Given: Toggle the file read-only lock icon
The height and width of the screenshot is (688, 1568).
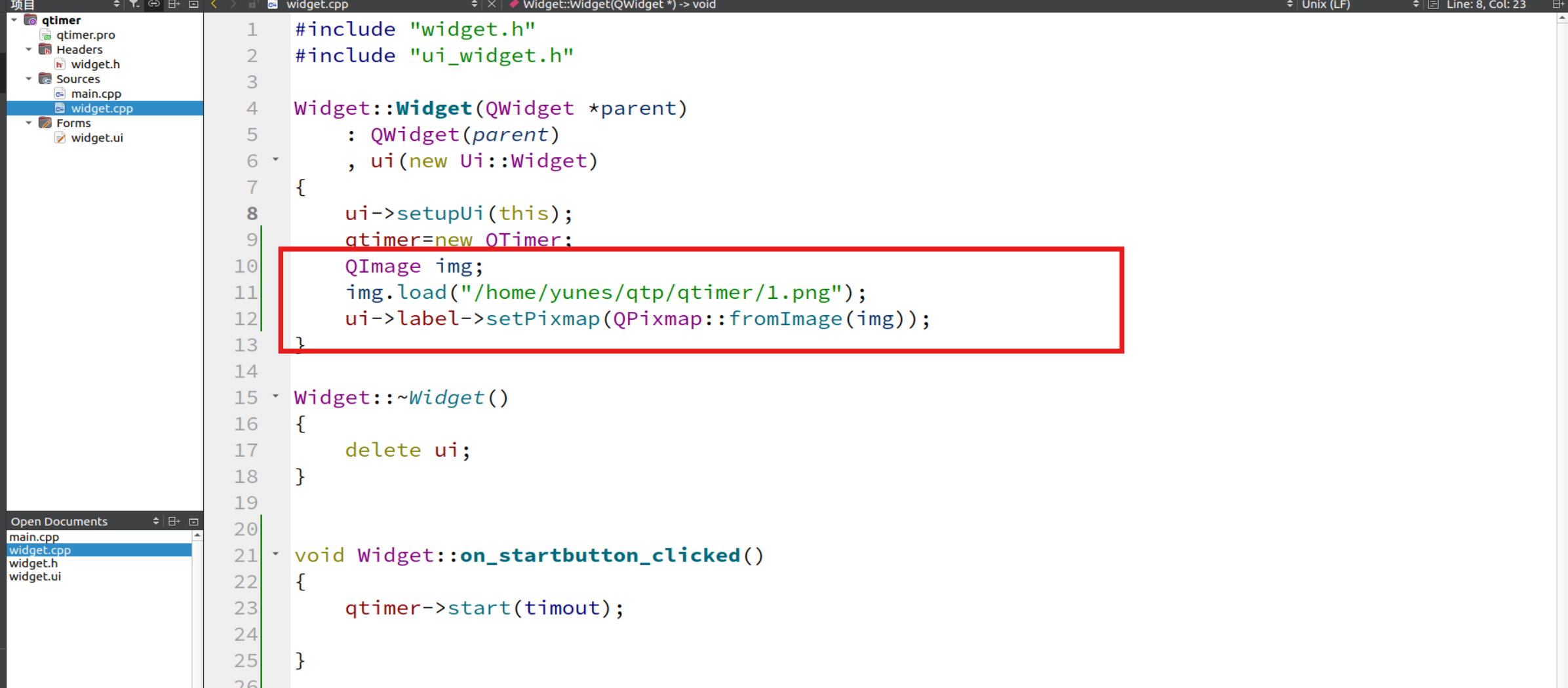Looking at the screenshot, I should coord(252,4).
